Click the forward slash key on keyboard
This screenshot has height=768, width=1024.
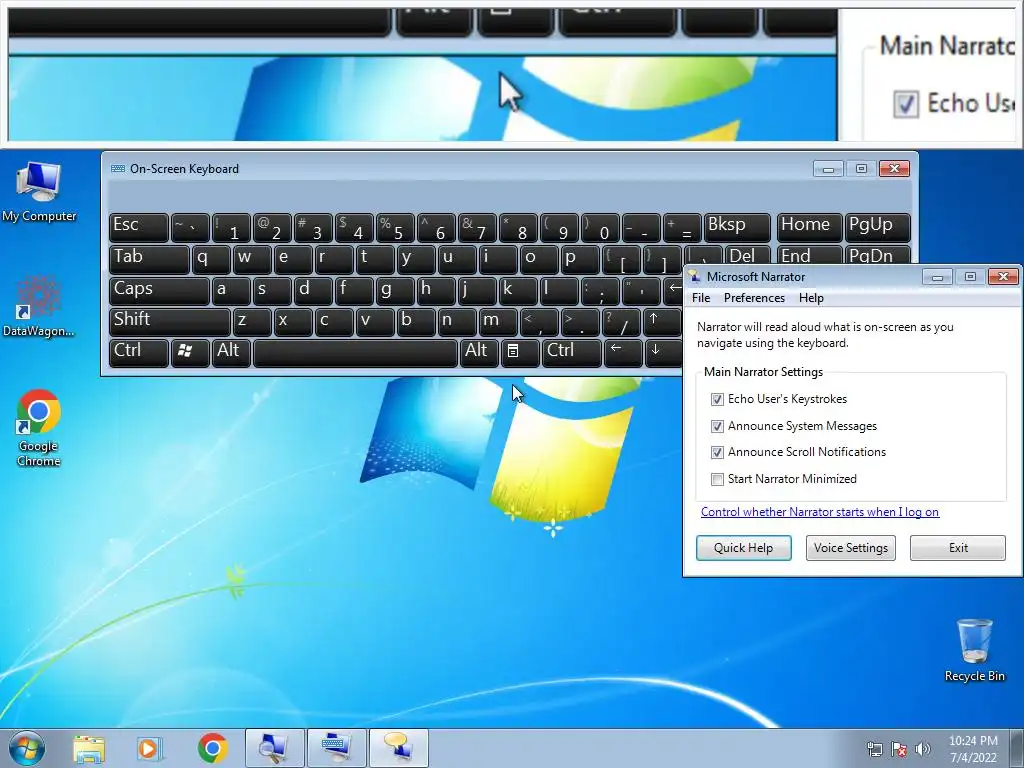point(620,321)
